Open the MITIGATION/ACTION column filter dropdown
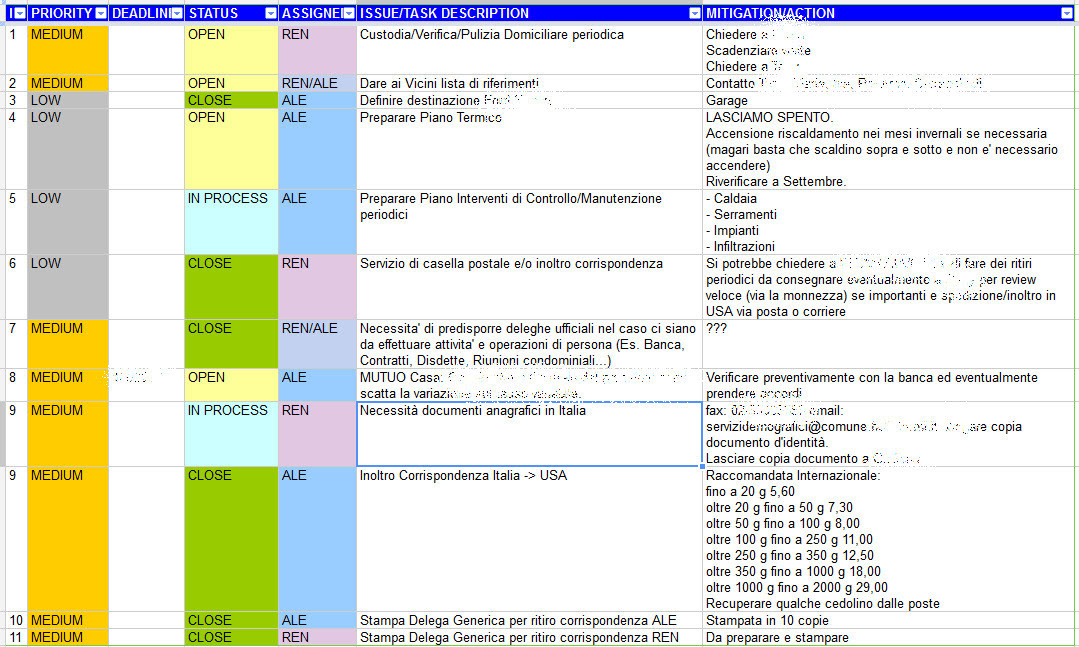 [1067, 13]
